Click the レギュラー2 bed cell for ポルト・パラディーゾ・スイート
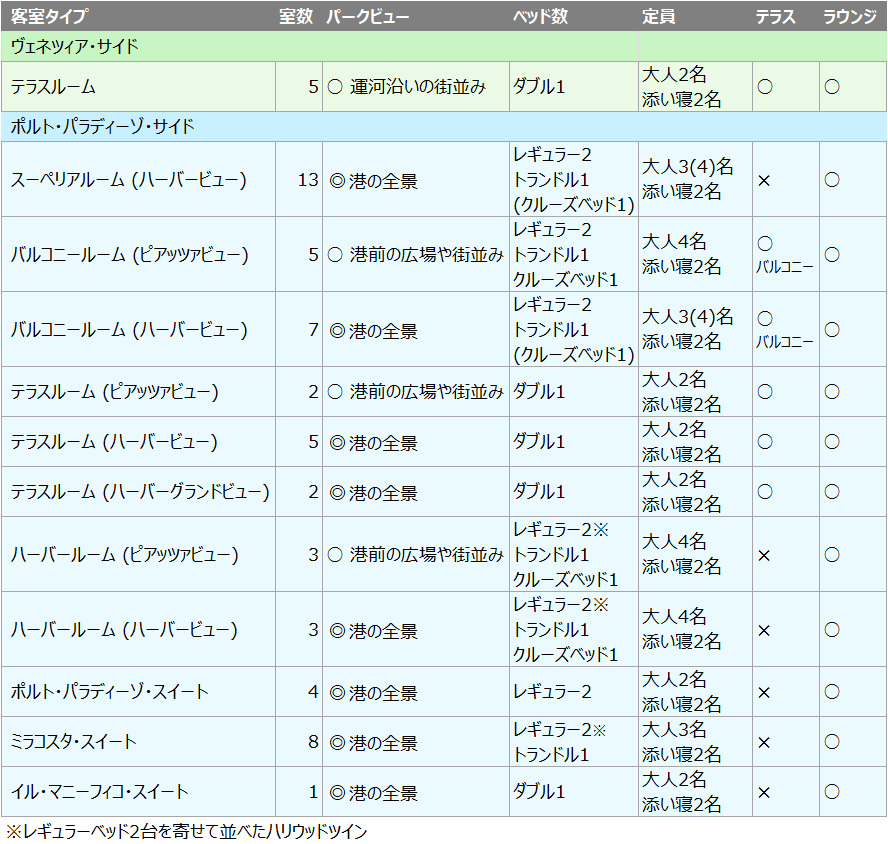The image size is (888, 844). pos(552,692)
